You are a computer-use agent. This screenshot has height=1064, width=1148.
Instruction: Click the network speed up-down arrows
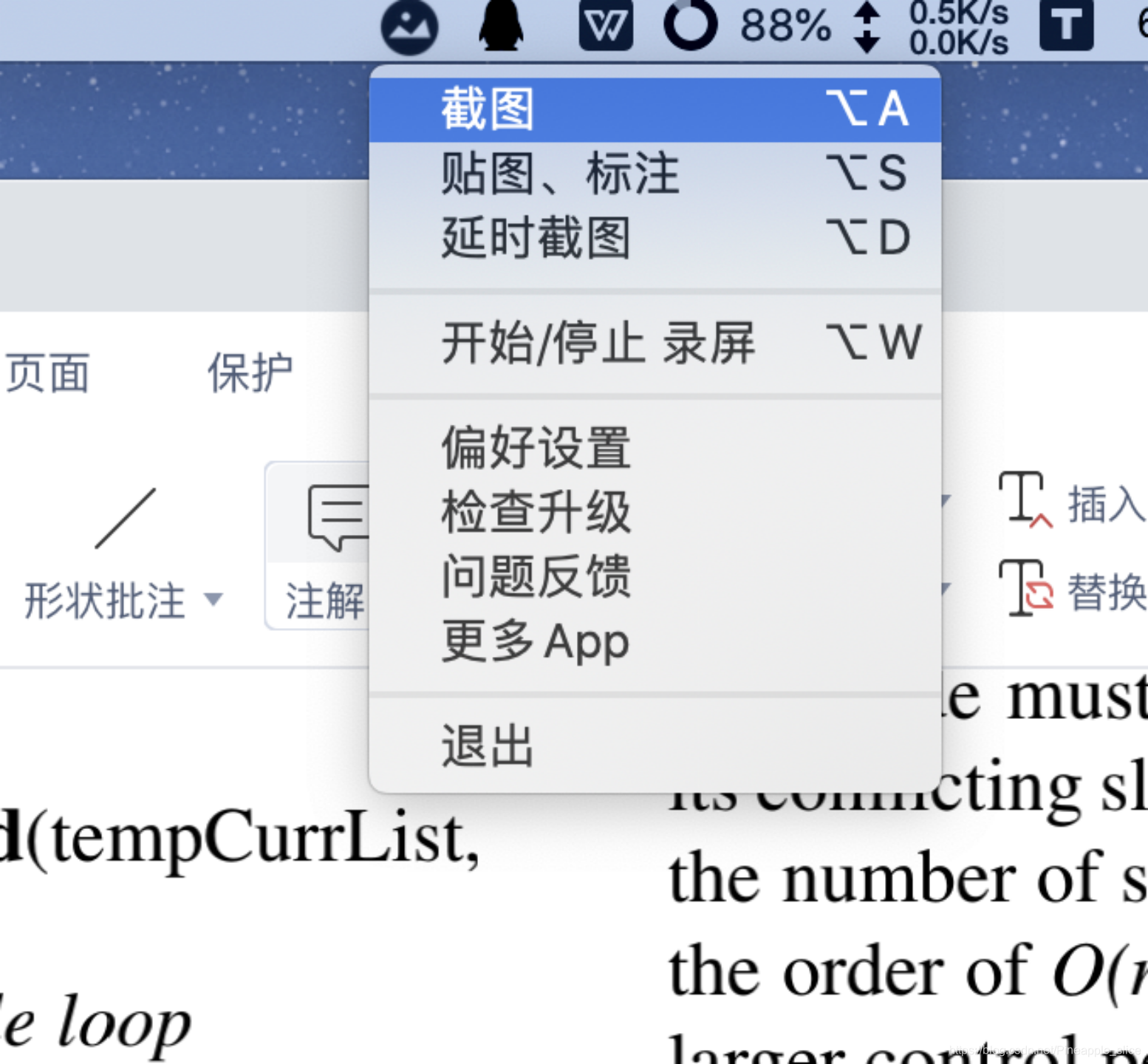[x=867, y=27]
